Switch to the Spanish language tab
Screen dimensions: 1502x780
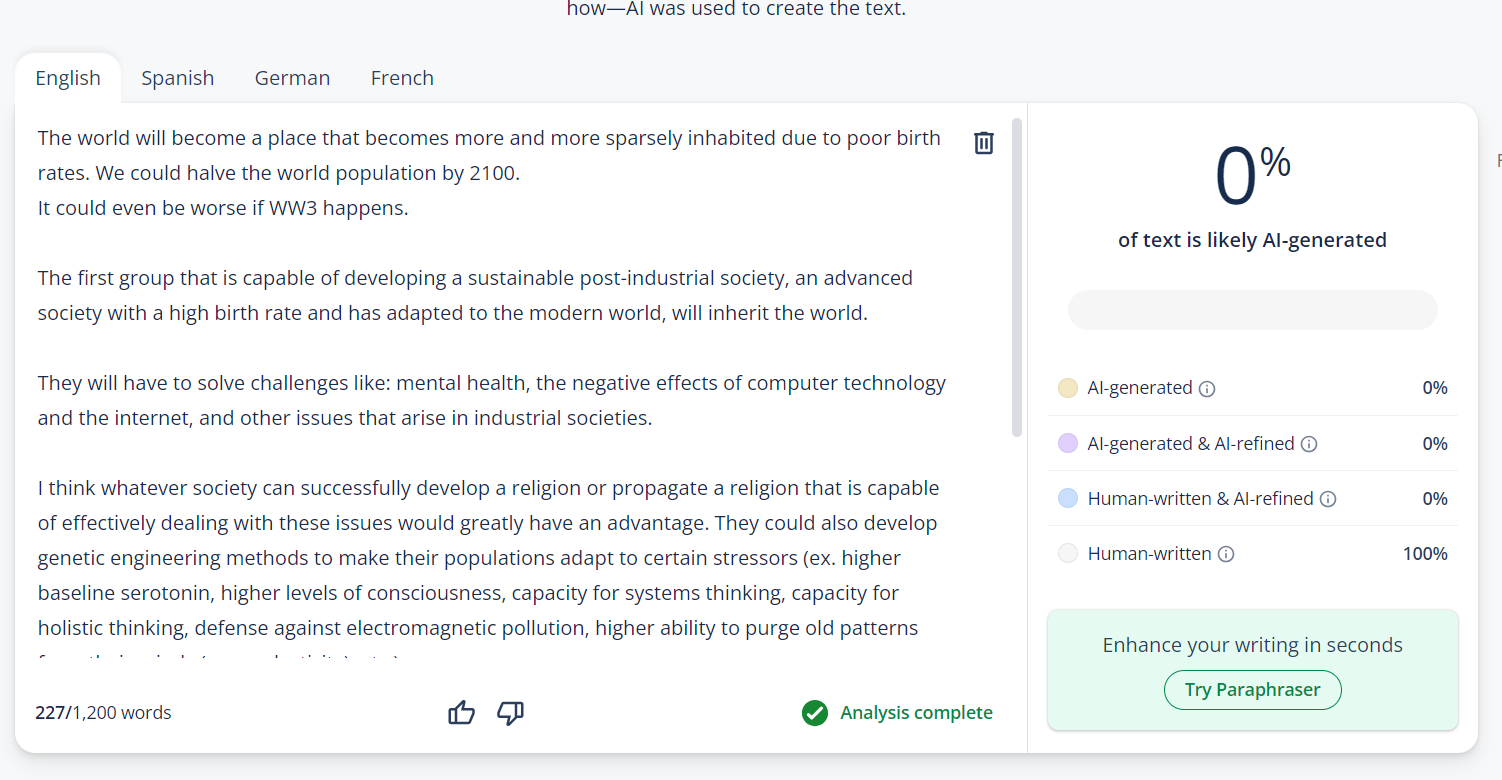(x=178, y=78)
